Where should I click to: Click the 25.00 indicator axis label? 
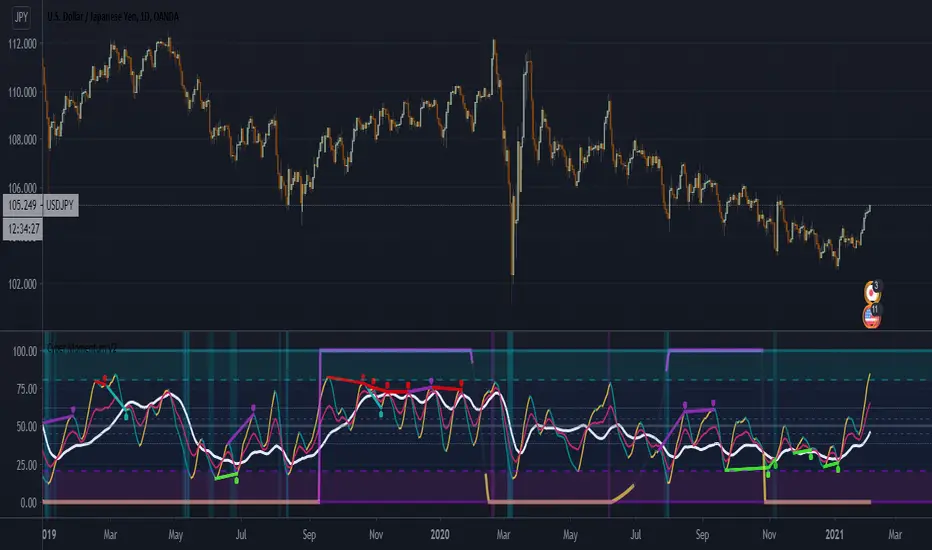coord(27,465)
